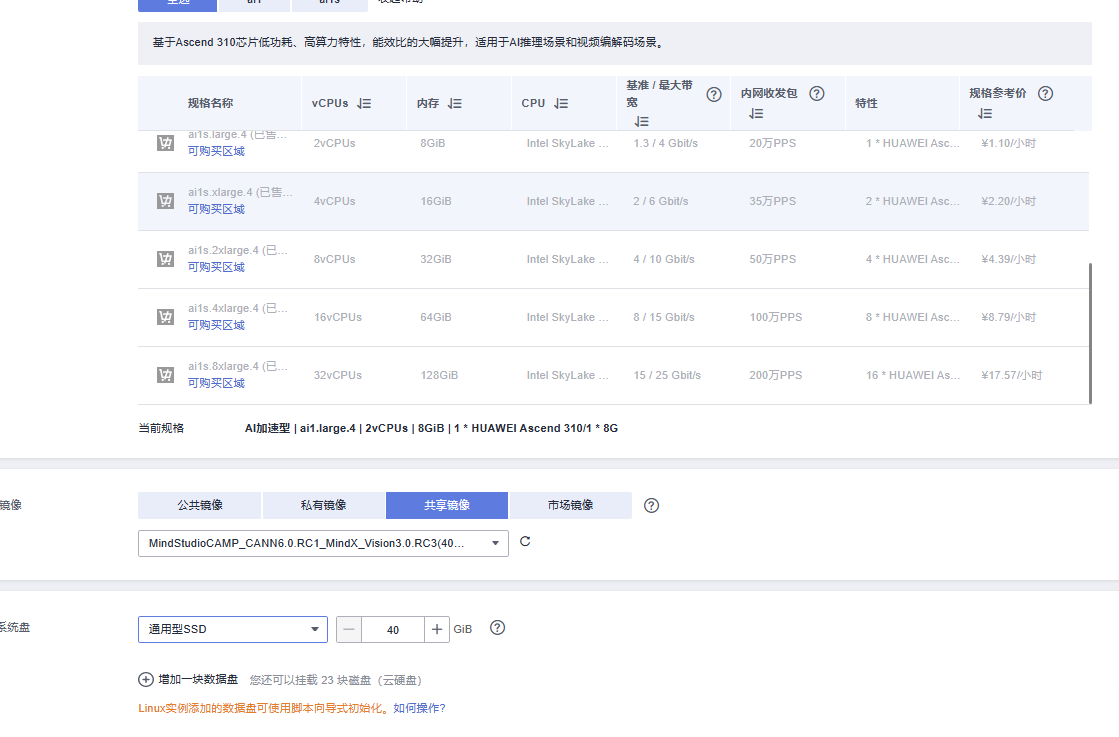This screenshot has width=1119, height=737.
Task: Click 32GiB memory cell
Action: coord(435,259)
